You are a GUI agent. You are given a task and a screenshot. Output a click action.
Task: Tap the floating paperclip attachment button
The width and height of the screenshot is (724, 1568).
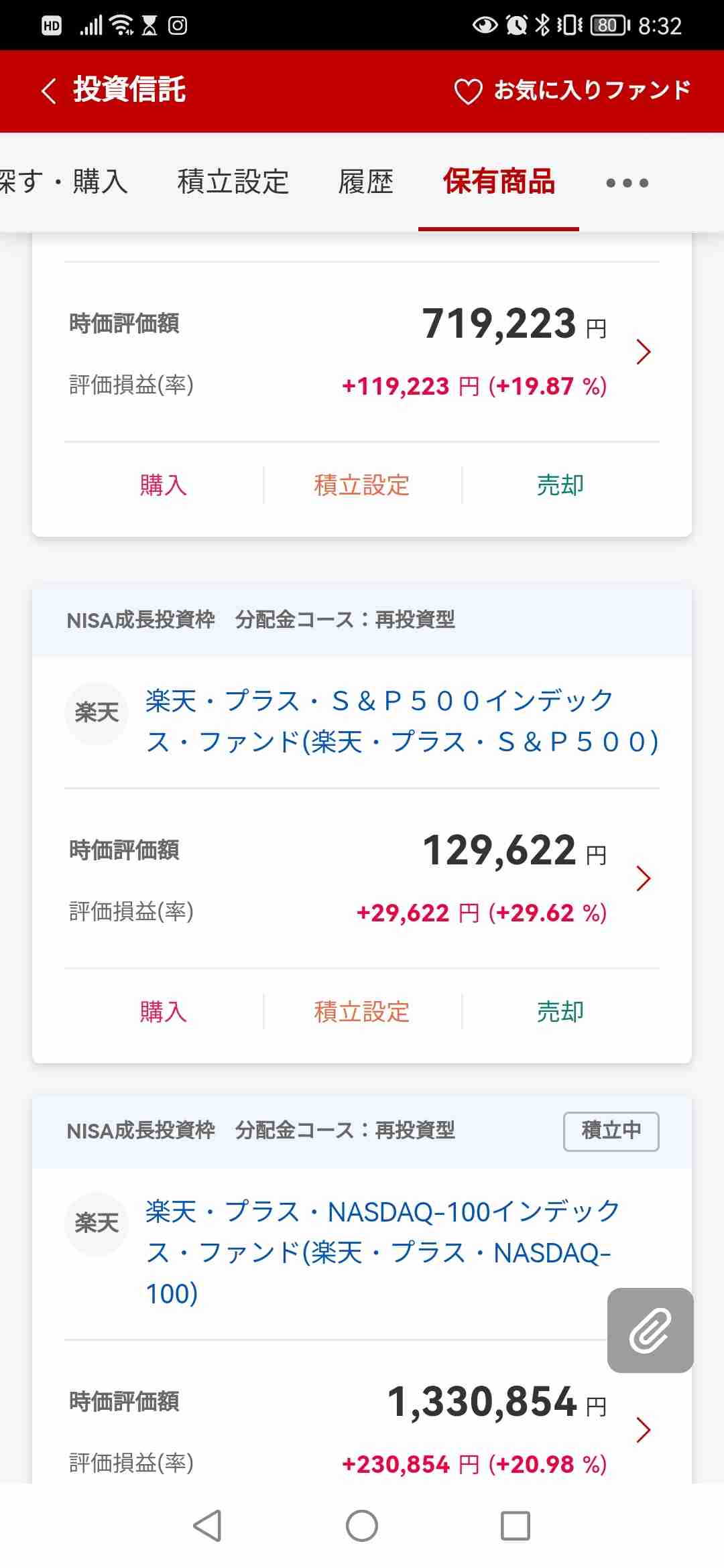coord(650,1330)
